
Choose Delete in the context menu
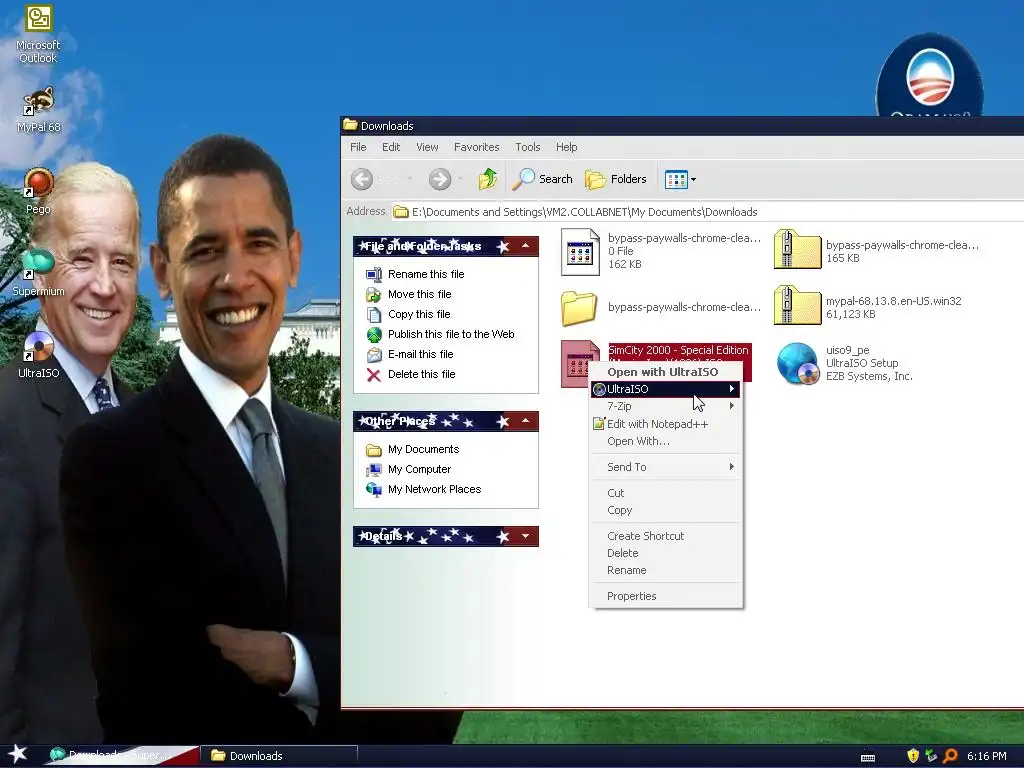pos(665,553)
